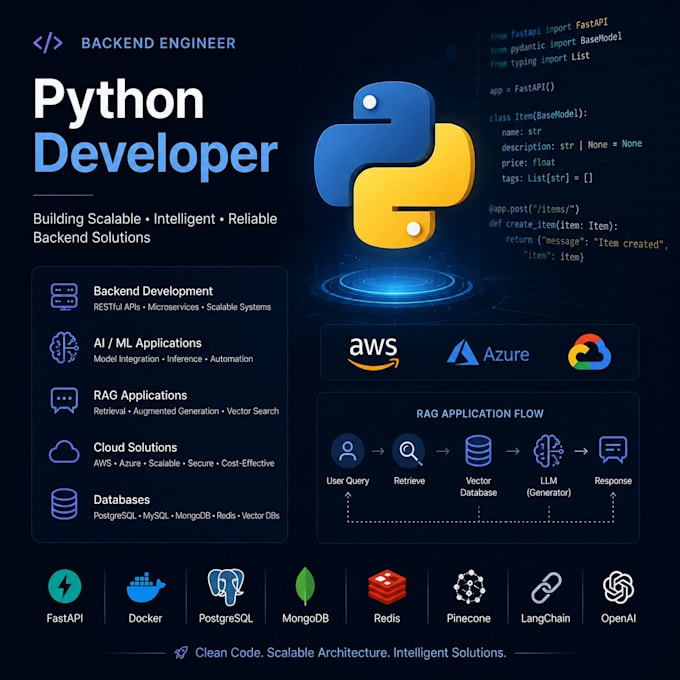680x680 pixels.
Task: Click the AWS logo
Action: click(x=373, y=353)
